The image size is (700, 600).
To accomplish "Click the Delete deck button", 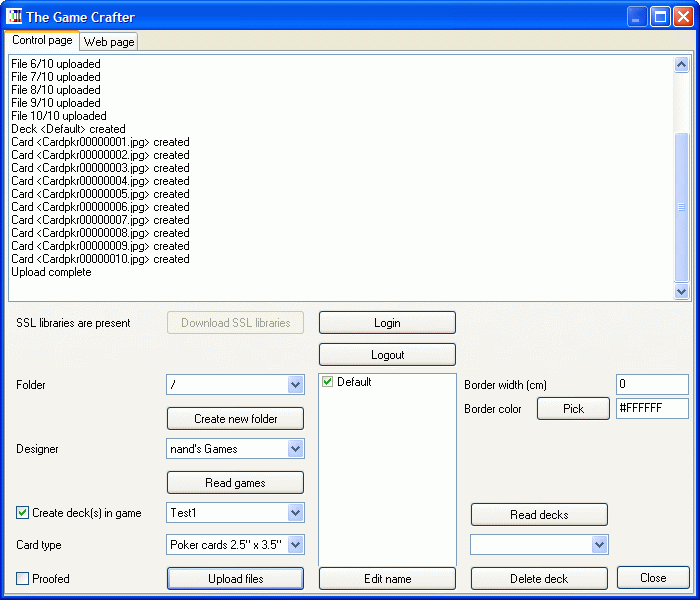I will click(539, 579).
